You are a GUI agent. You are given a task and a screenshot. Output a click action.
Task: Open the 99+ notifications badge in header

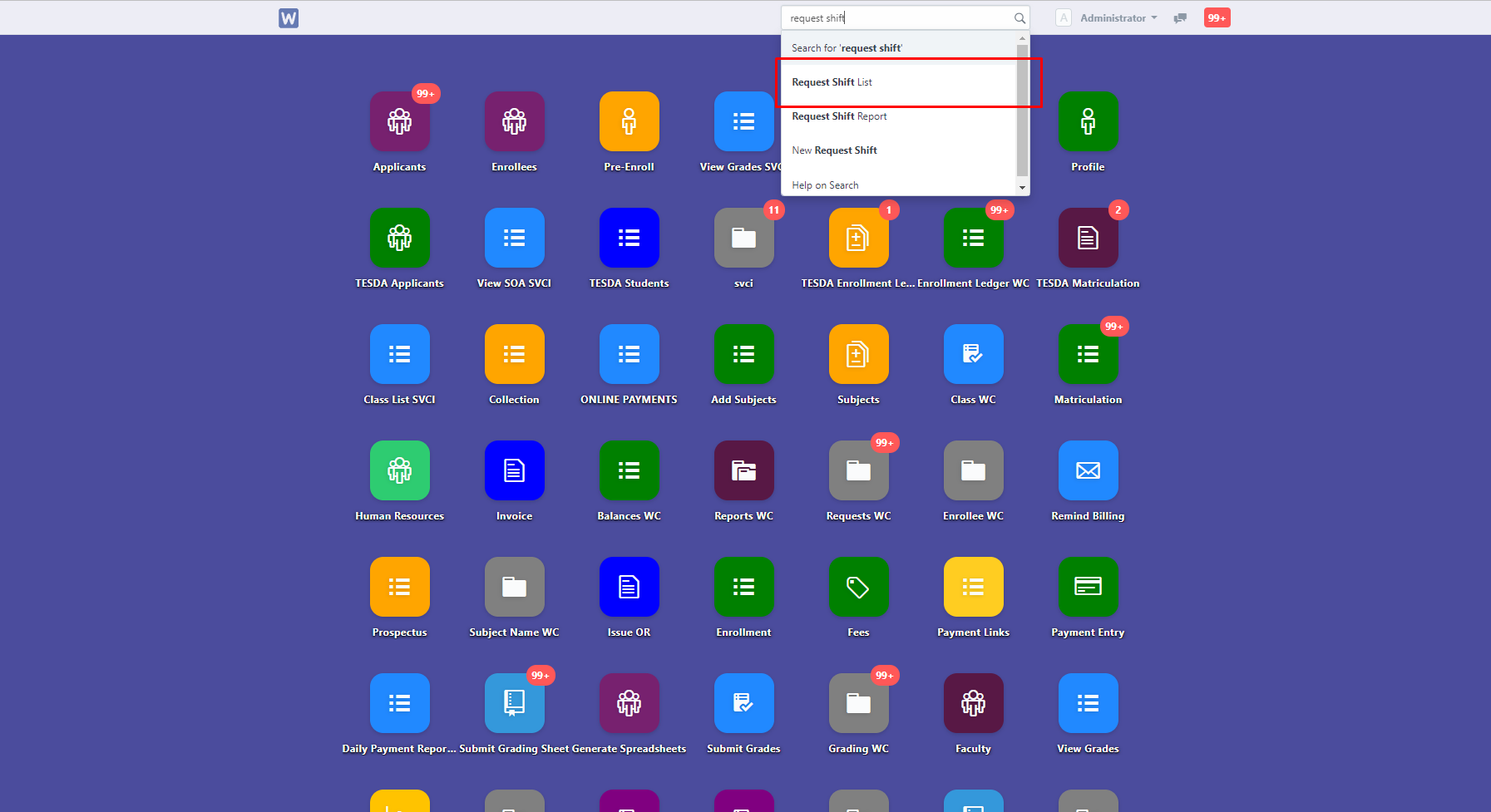(1217, 18)
